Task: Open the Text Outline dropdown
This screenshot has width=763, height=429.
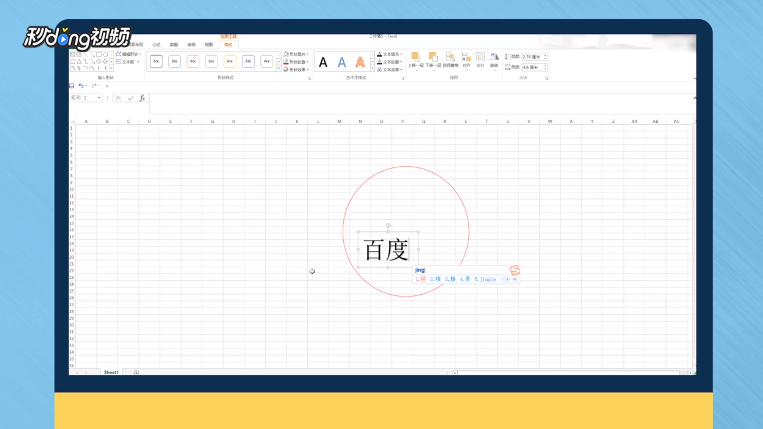Action: (390, 62)
